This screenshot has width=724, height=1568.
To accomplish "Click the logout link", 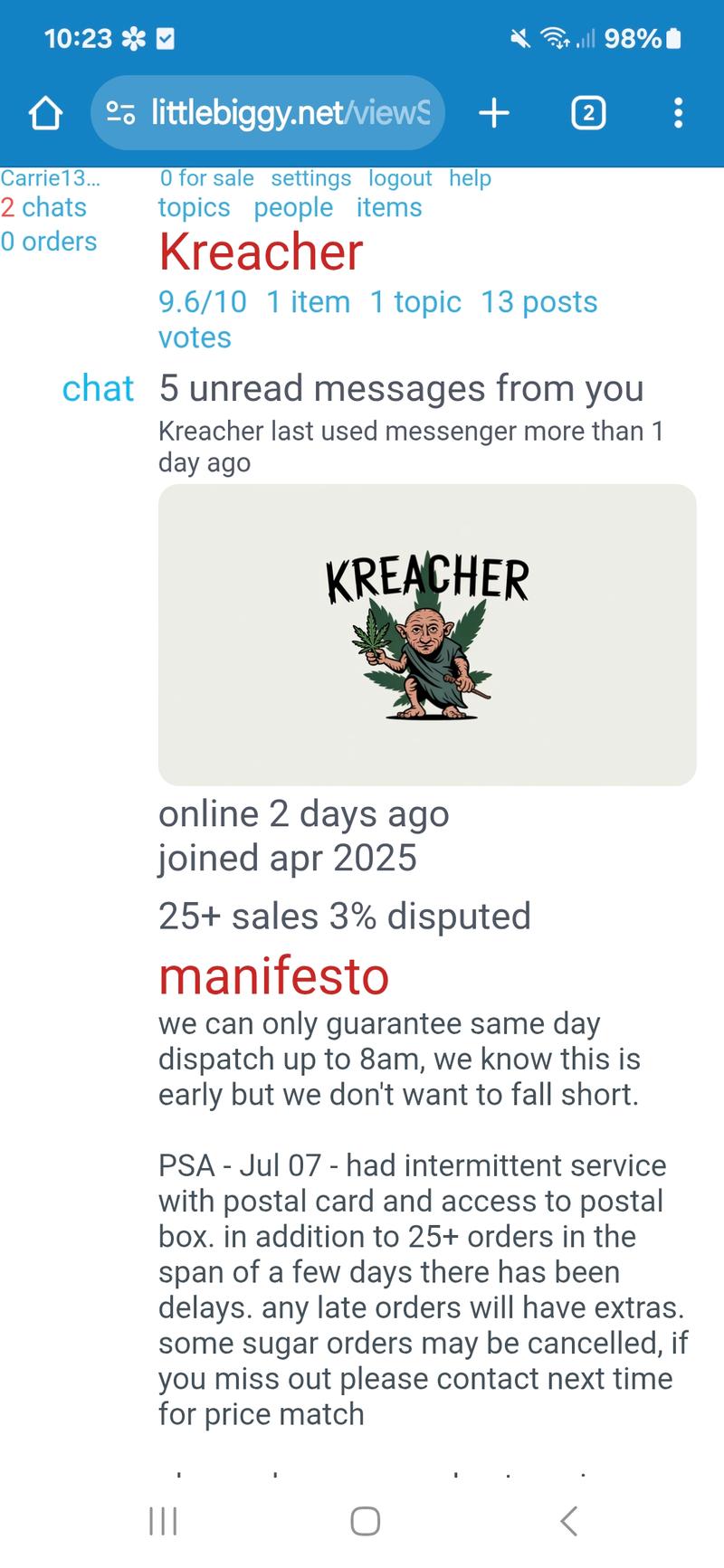I will point(400,178).
